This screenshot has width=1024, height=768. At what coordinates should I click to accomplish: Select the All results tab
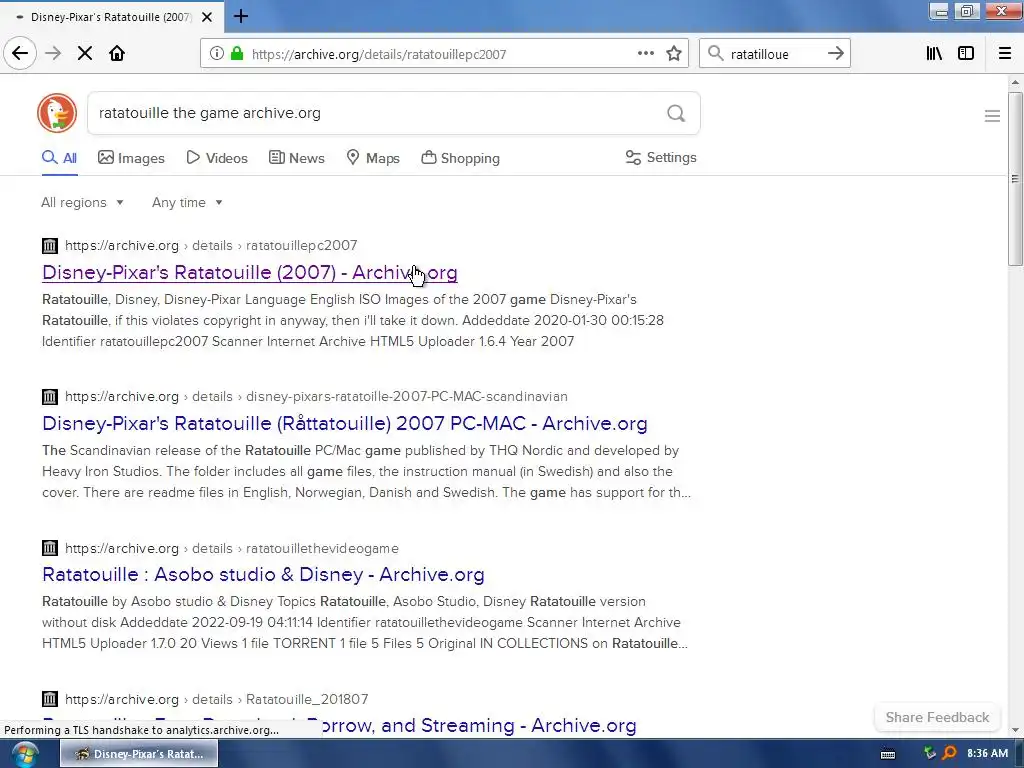coord(59,158)
